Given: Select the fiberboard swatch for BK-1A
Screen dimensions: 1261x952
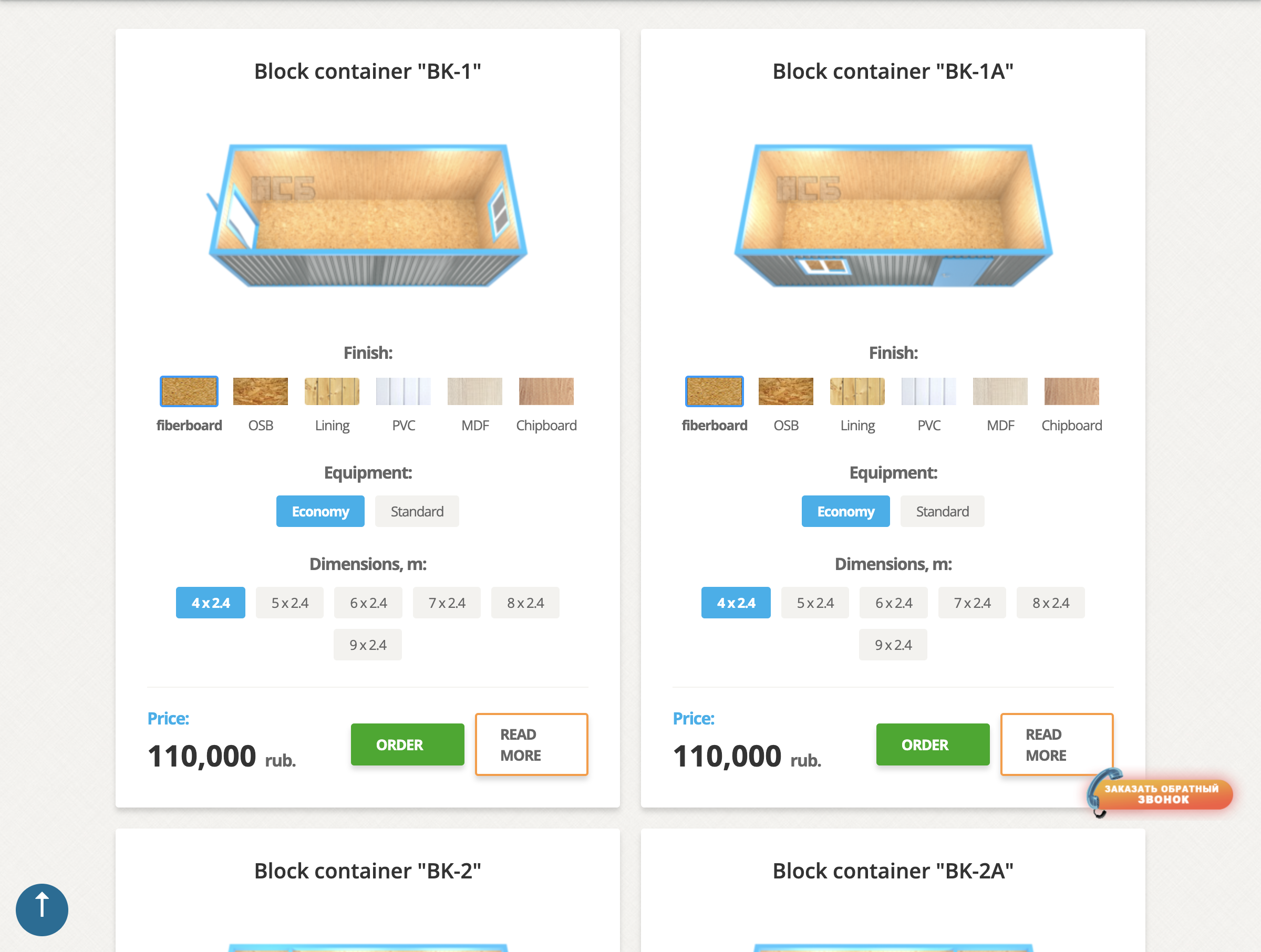Looking at the screenshot, I should [x=714, y=391].
